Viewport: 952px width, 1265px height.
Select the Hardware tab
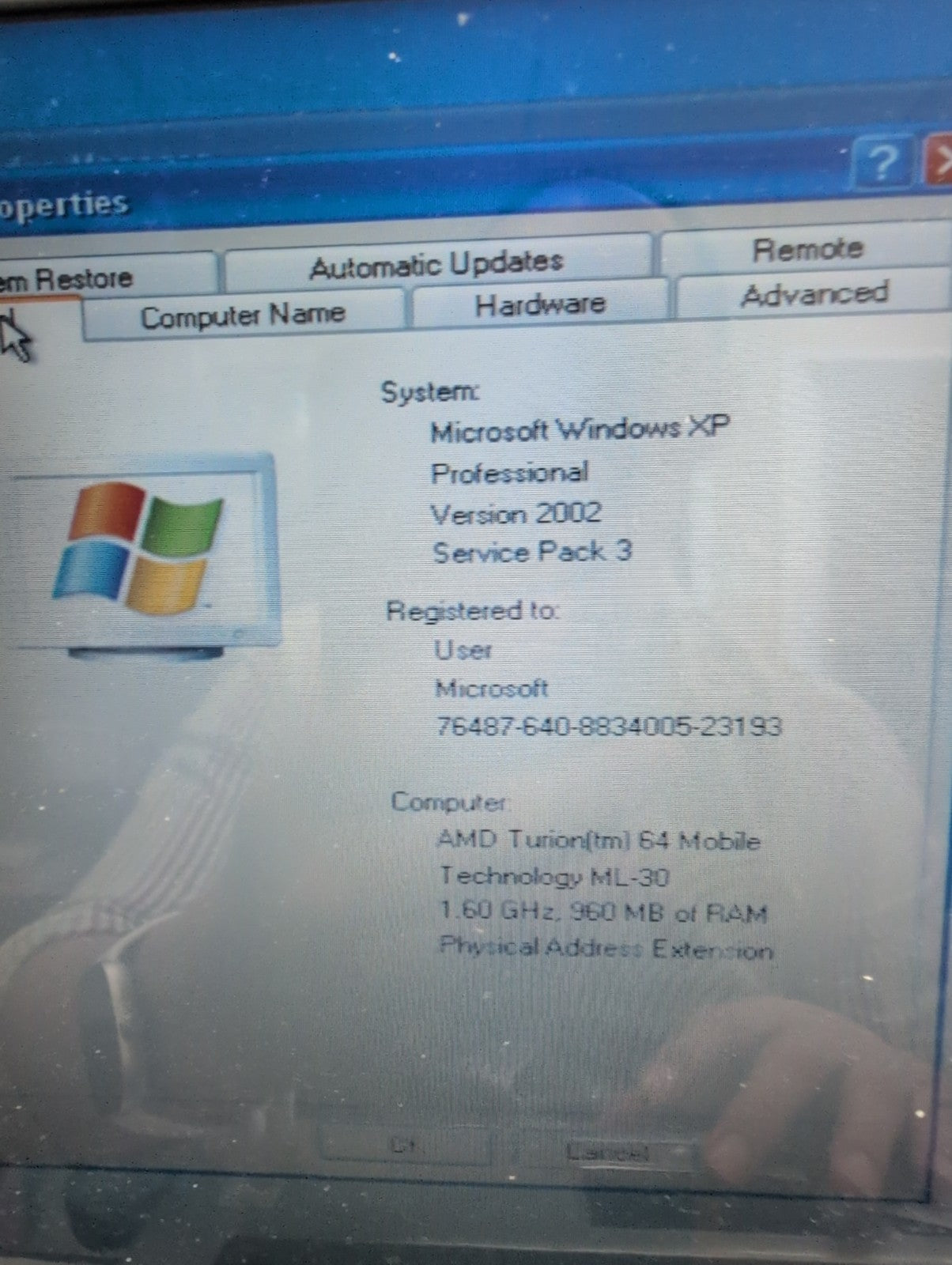[540, 304]
